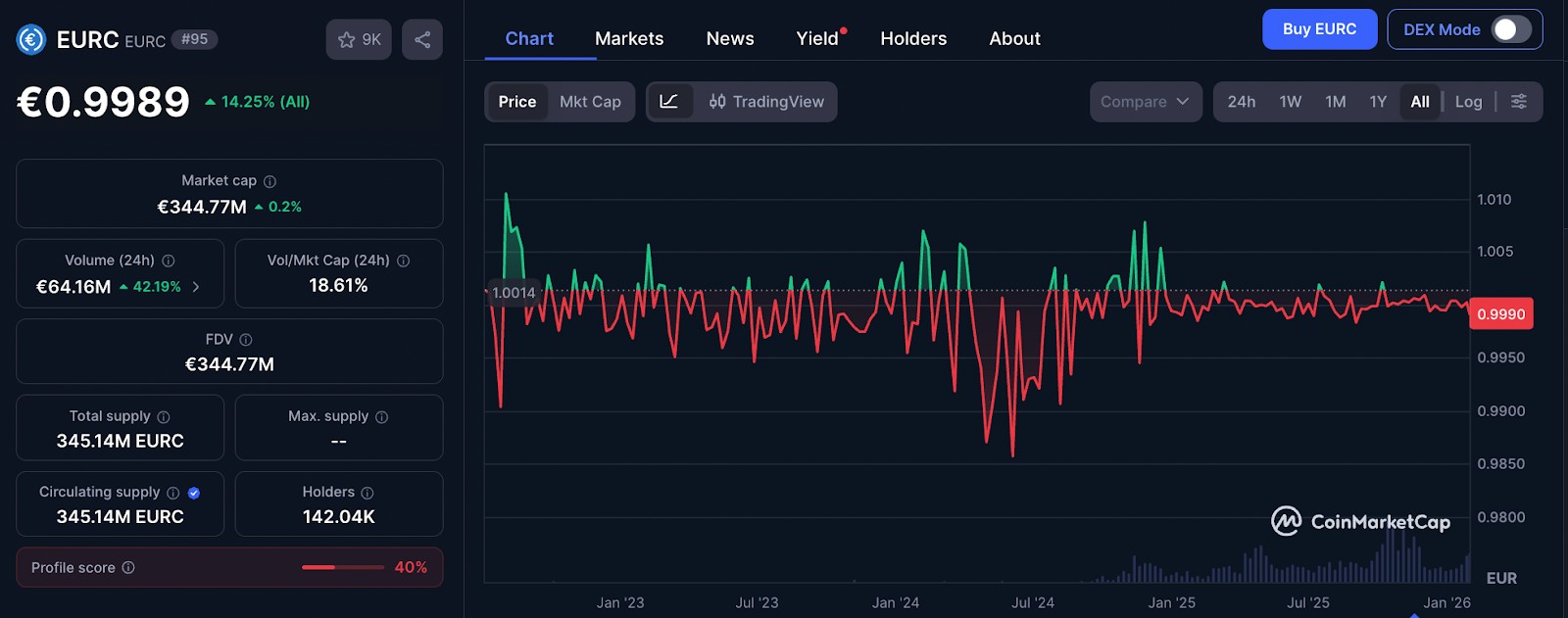
Task: Select the line chart icon
Action: click(669, 102)
